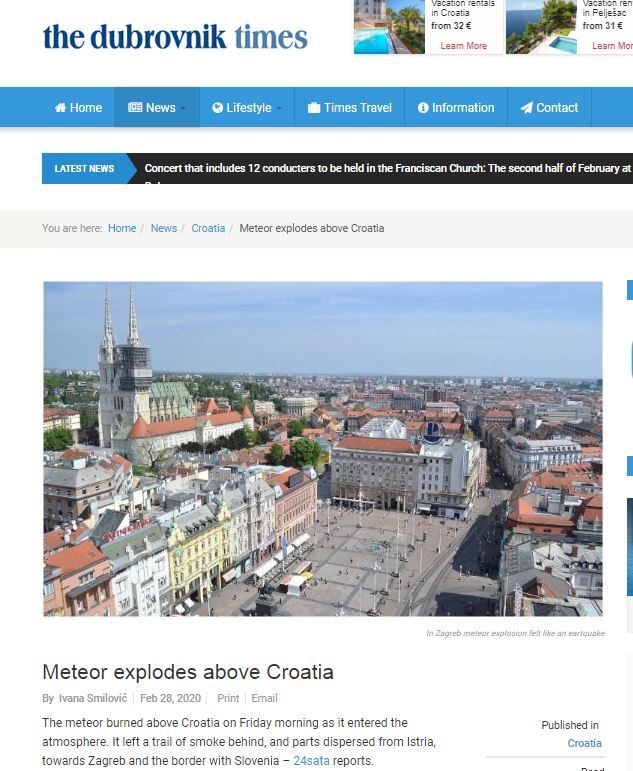Select News in the breadcrumb trail
The width and height of the screenshot is (633, 771).
(x=164, y=228)
